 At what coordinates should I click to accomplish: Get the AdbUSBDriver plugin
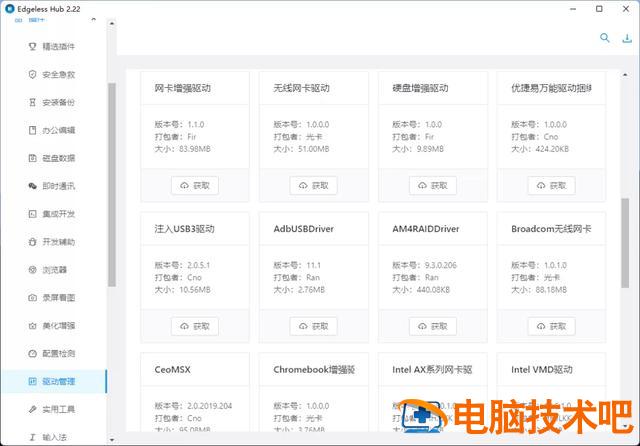[313, 326]
